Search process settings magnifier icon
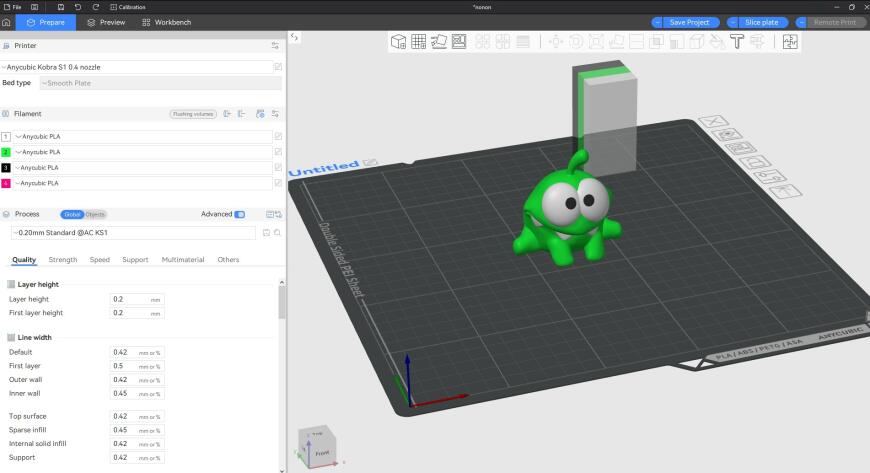Viewport: 870px width, 473px height. click(277, 233)
